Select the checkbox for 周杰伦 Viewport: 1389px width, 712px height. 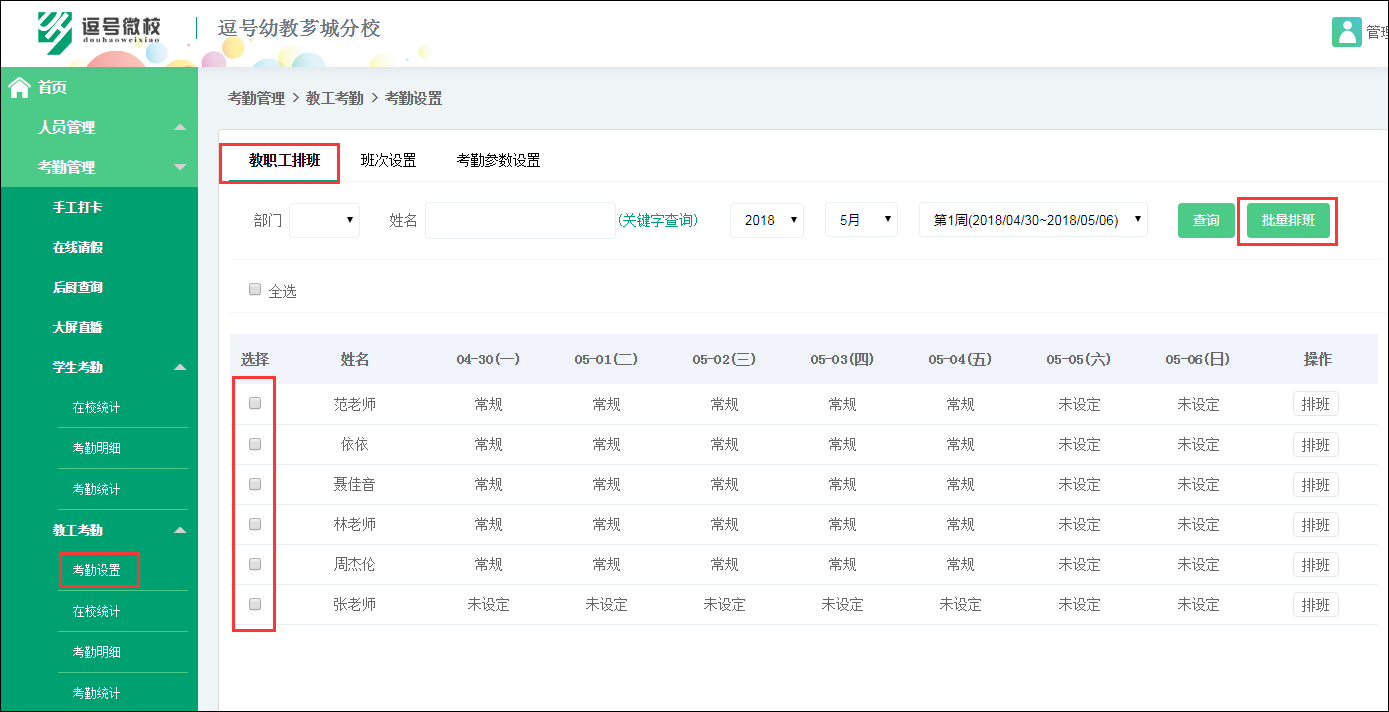[x=254, y=564]
